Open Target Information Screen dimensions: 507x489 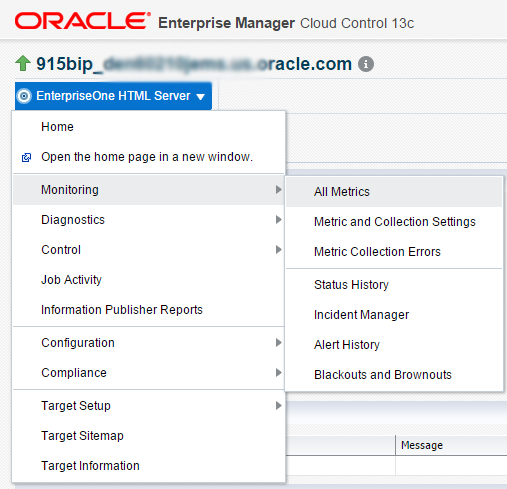tap(149, 466)
